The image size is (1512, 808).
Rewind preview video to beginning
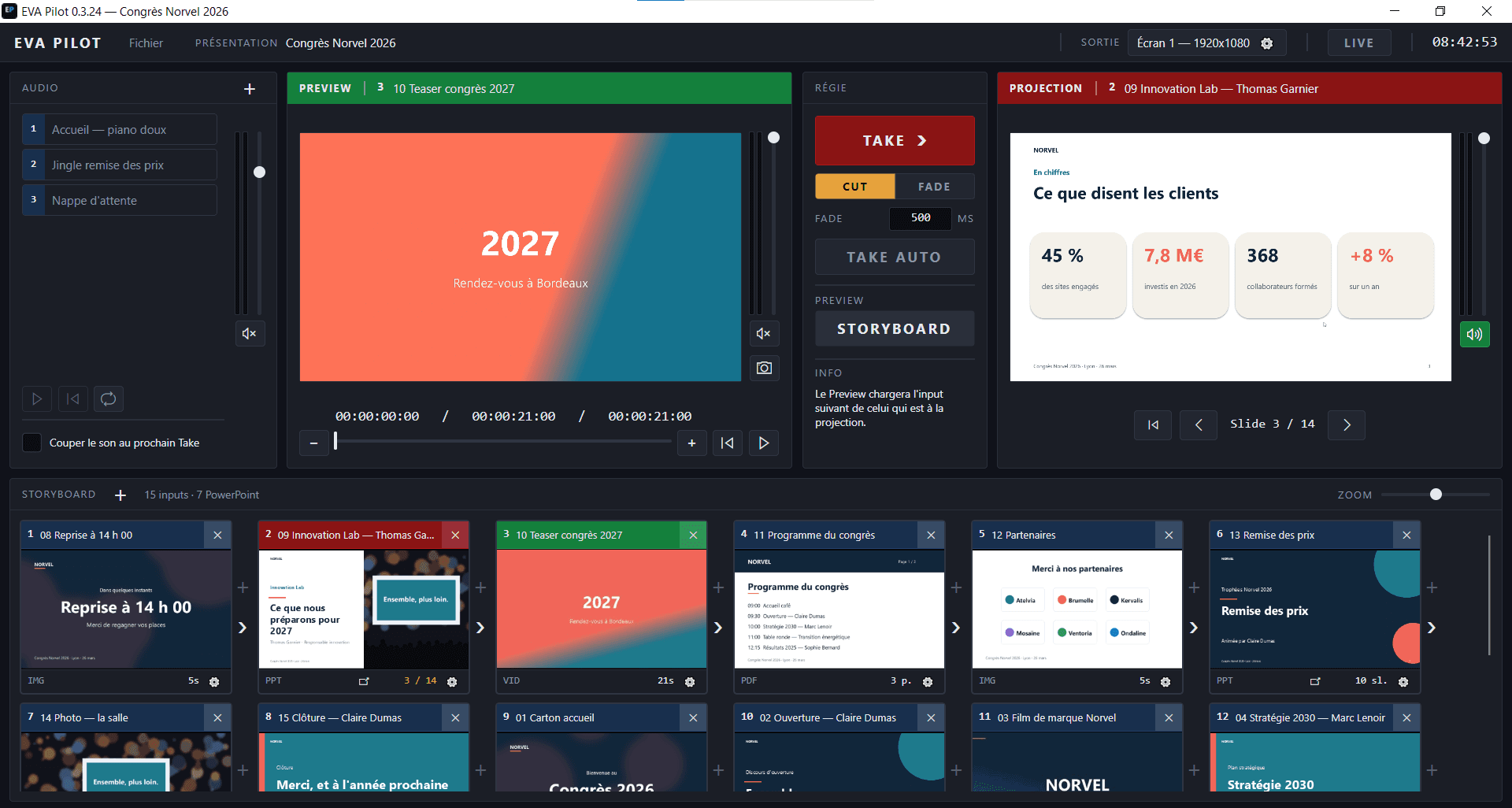click(728, 443)
